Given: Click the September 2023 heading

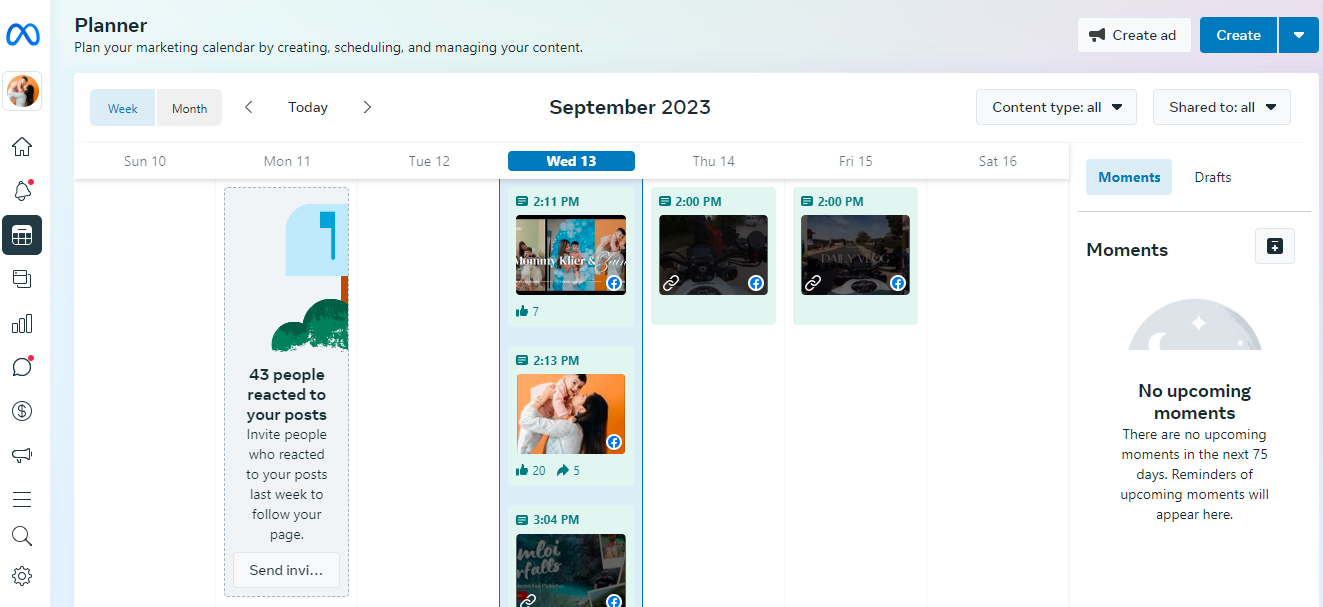Looking at the screenshot, I should tap(630, 107).
